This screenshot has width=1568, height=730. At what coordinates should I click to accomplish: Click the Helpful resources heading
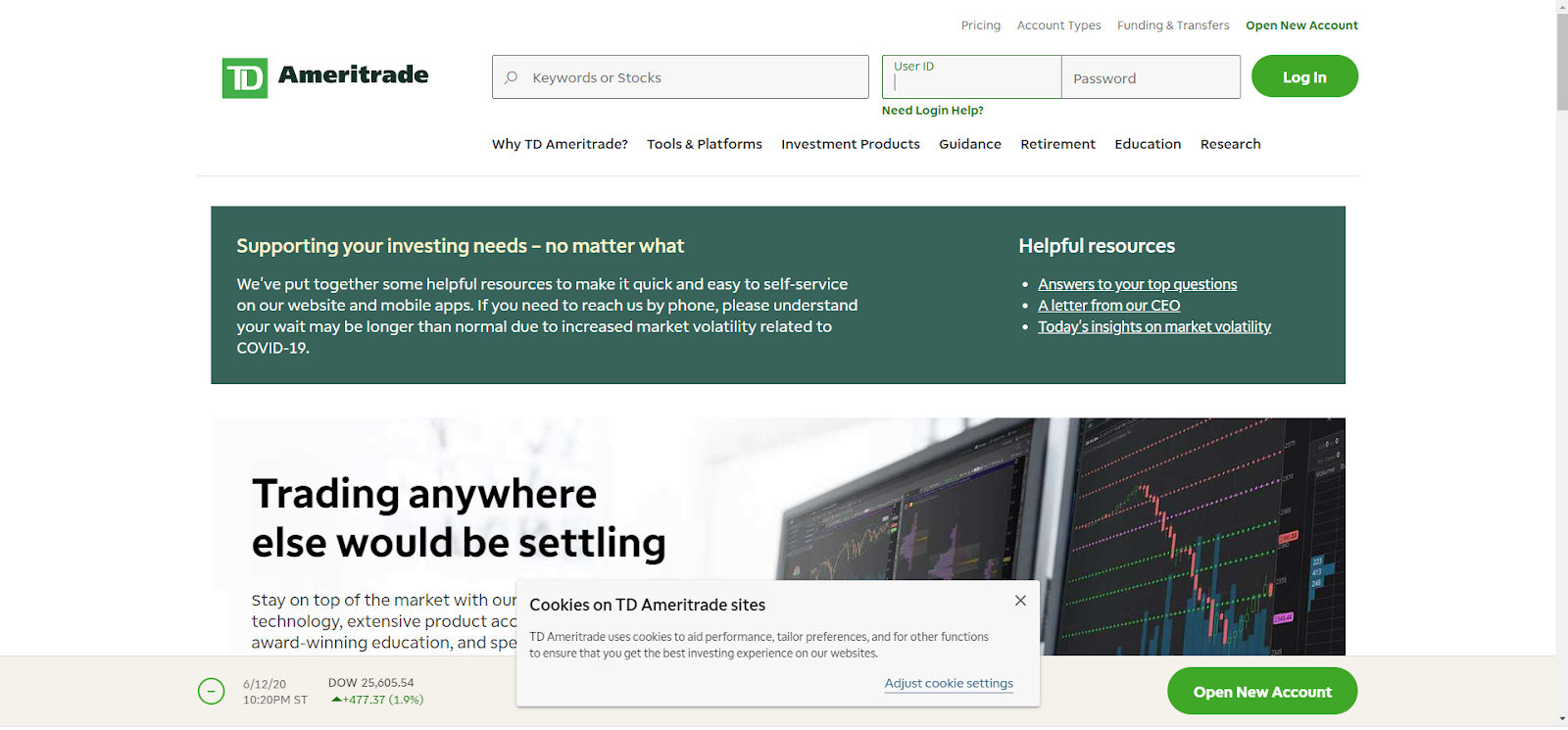click(x=1097, y=246)
